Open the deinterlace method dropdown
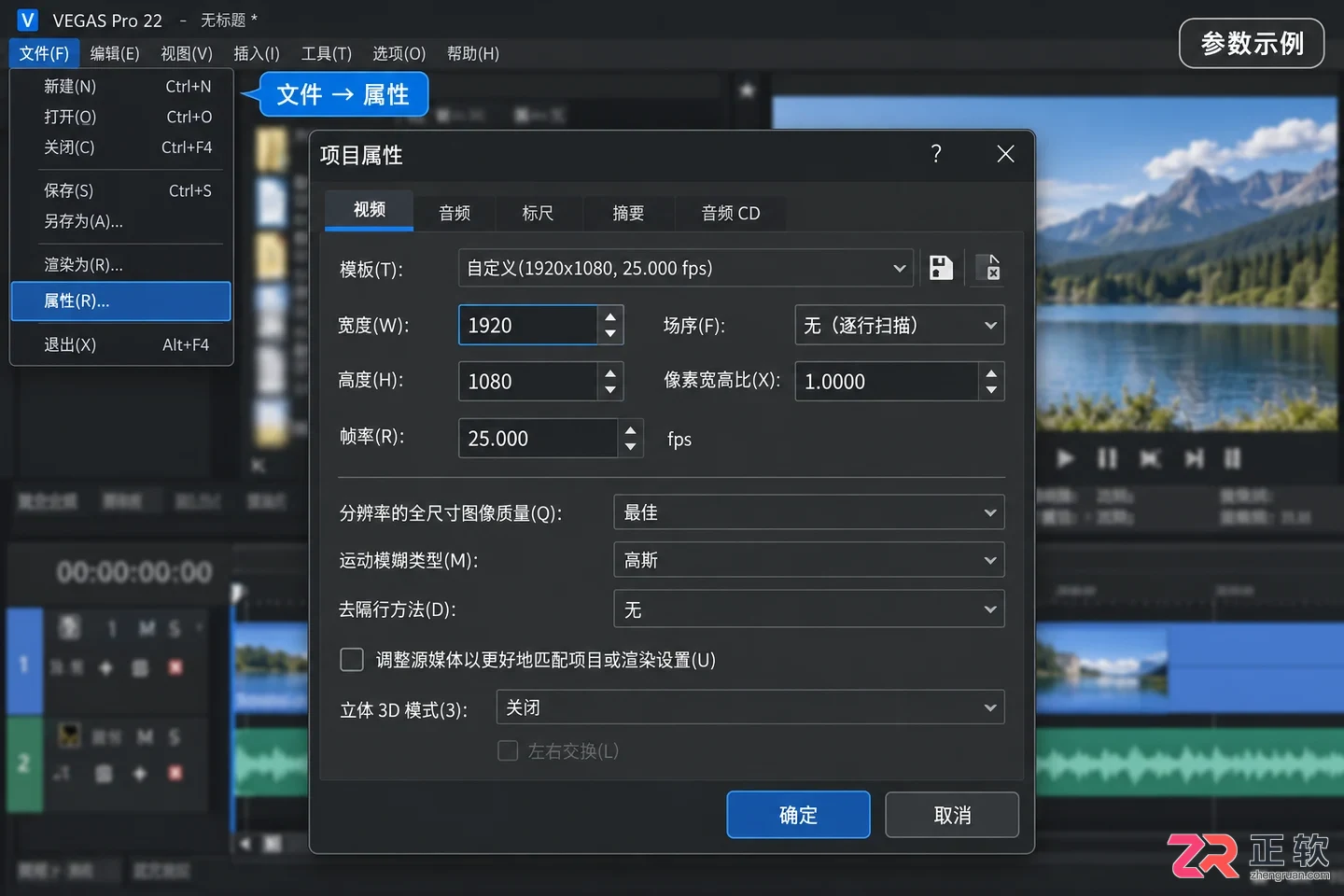Viewport: 1344px width, 896px height. [809, 609]
